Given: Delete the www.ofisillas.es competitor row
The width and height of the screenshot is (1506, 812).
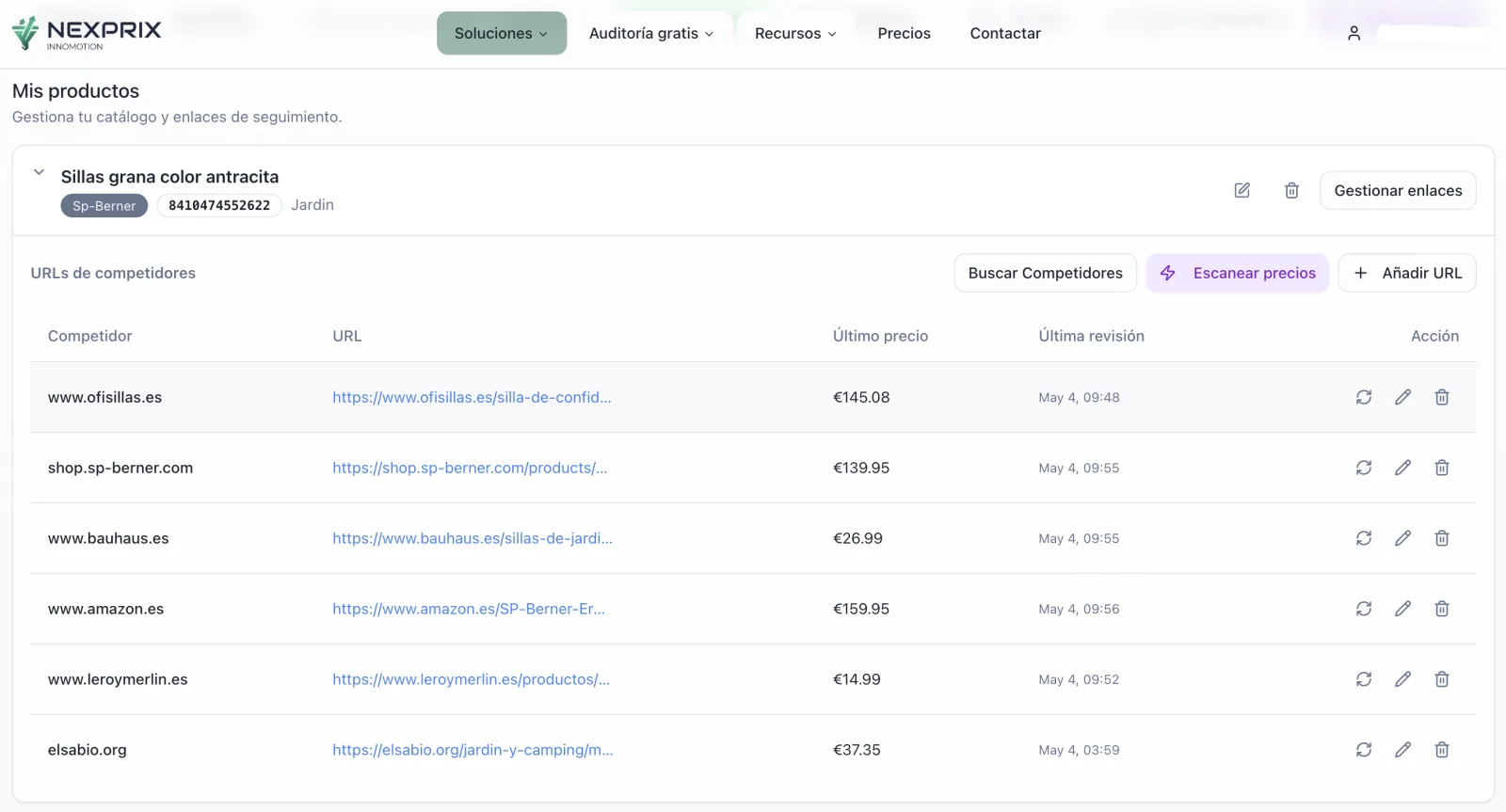Looking at the screenshot, I should (1441, 397).
